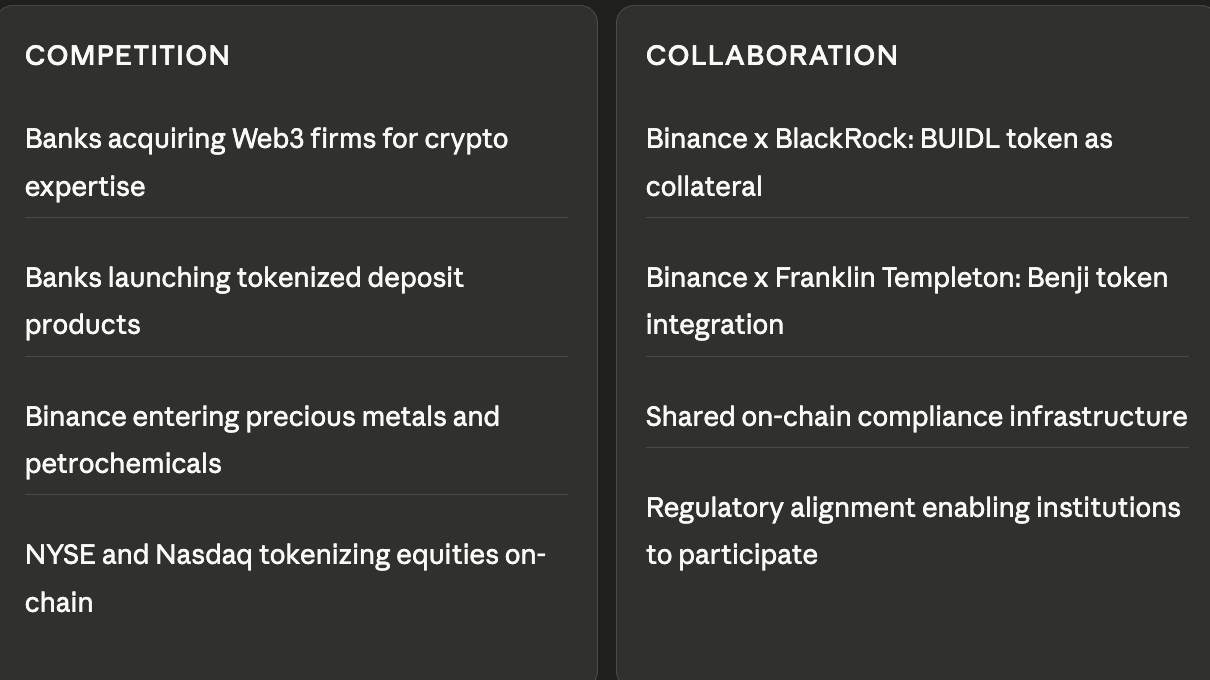The width and height of the screenshot is (1210, 680).
Task: Click 'Shared on-chain compliance infrastructure' entry
Action: click(916, 416)
